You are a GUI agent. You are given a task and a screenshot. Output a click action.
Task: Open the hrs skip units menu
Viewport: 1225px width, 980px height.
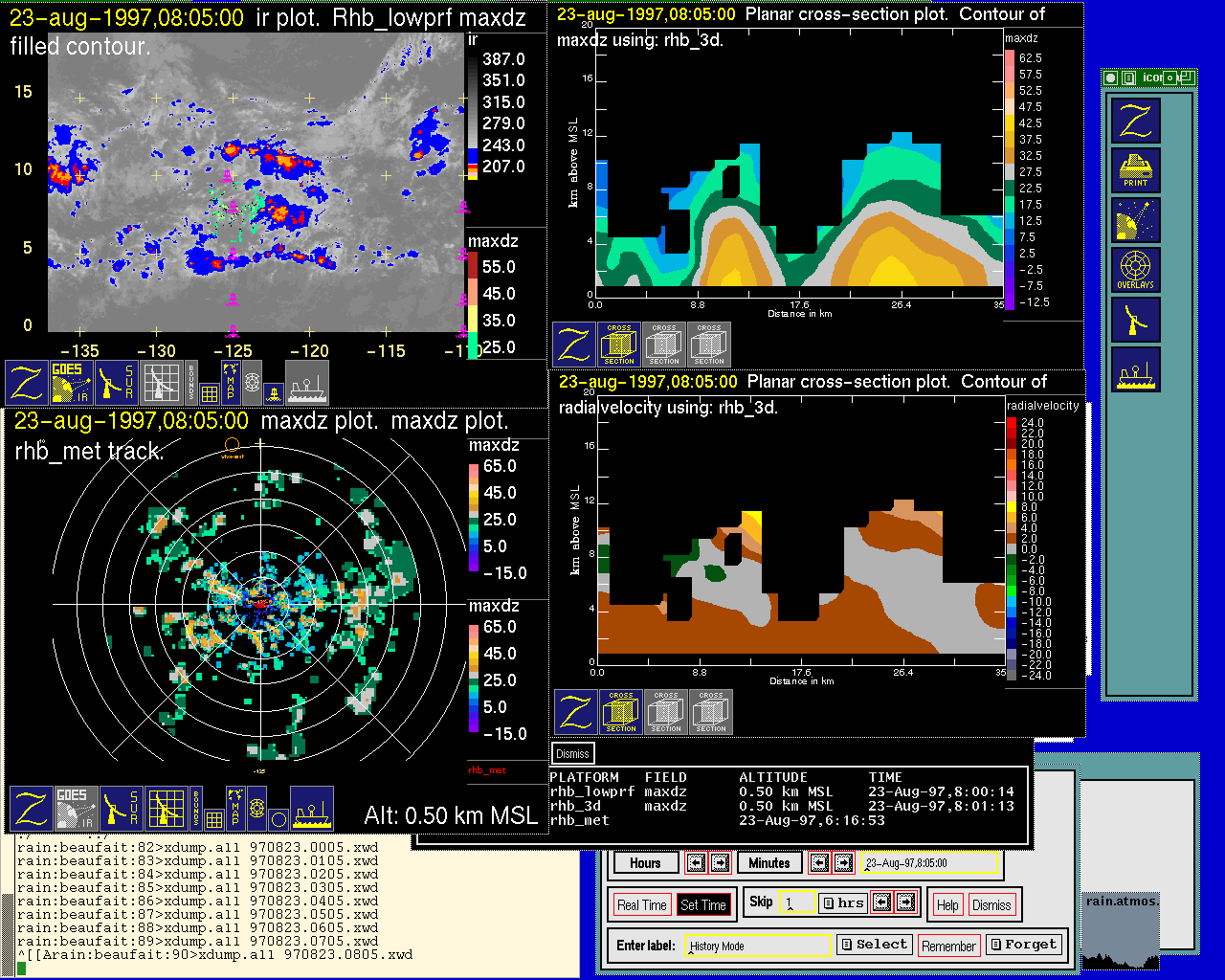tap(843, 902)
